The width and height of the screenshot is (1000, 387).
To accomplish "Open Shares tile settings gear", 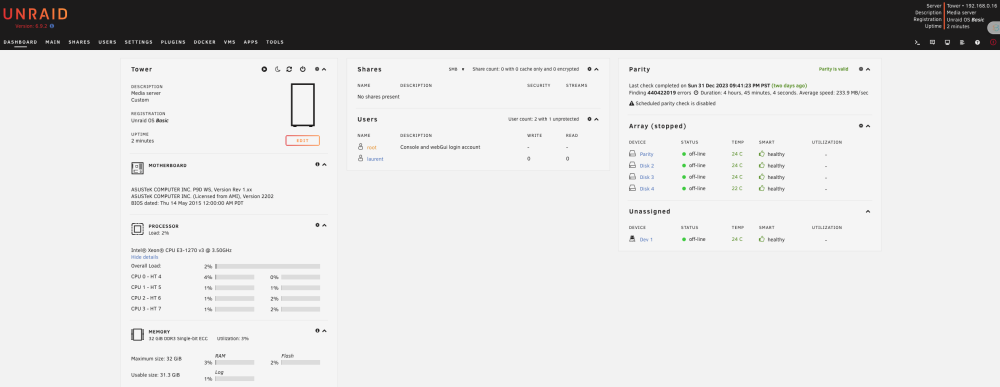I will pos(589,69).
